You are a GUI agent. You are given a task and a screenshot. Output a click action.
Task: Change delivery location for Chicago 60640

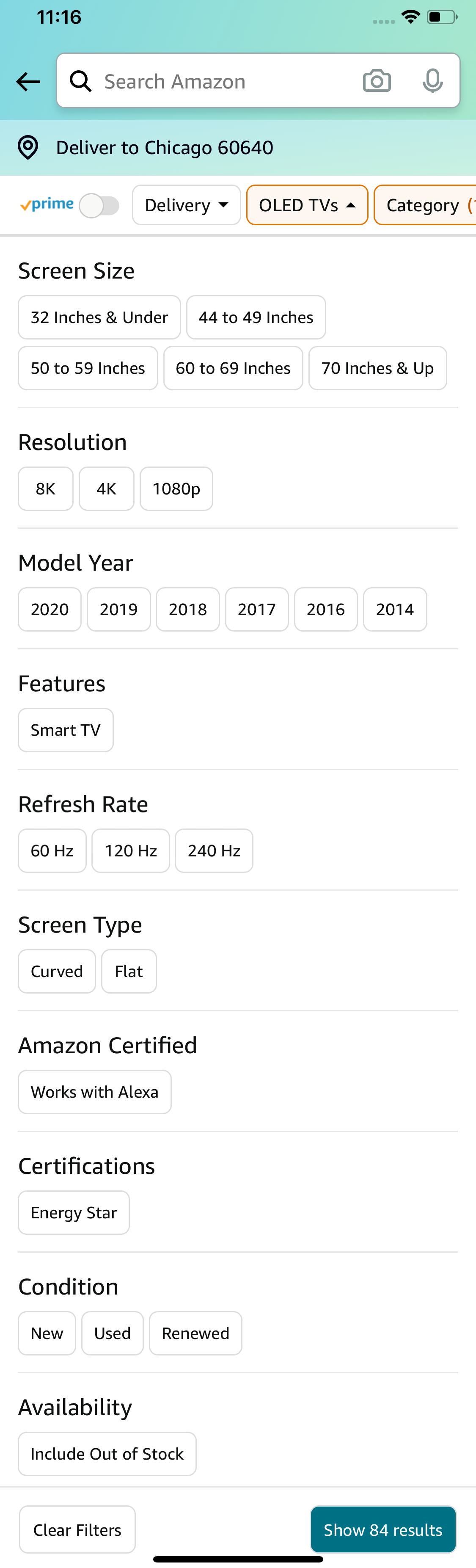click(165, 147)
